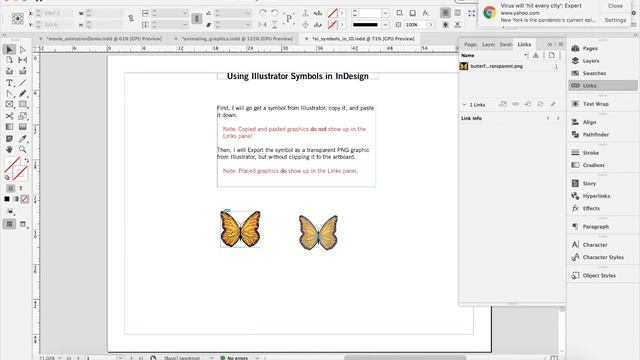Toggle formatting affects container
Image resolution: width=640 pixels, height=360 pixels.
10,189
